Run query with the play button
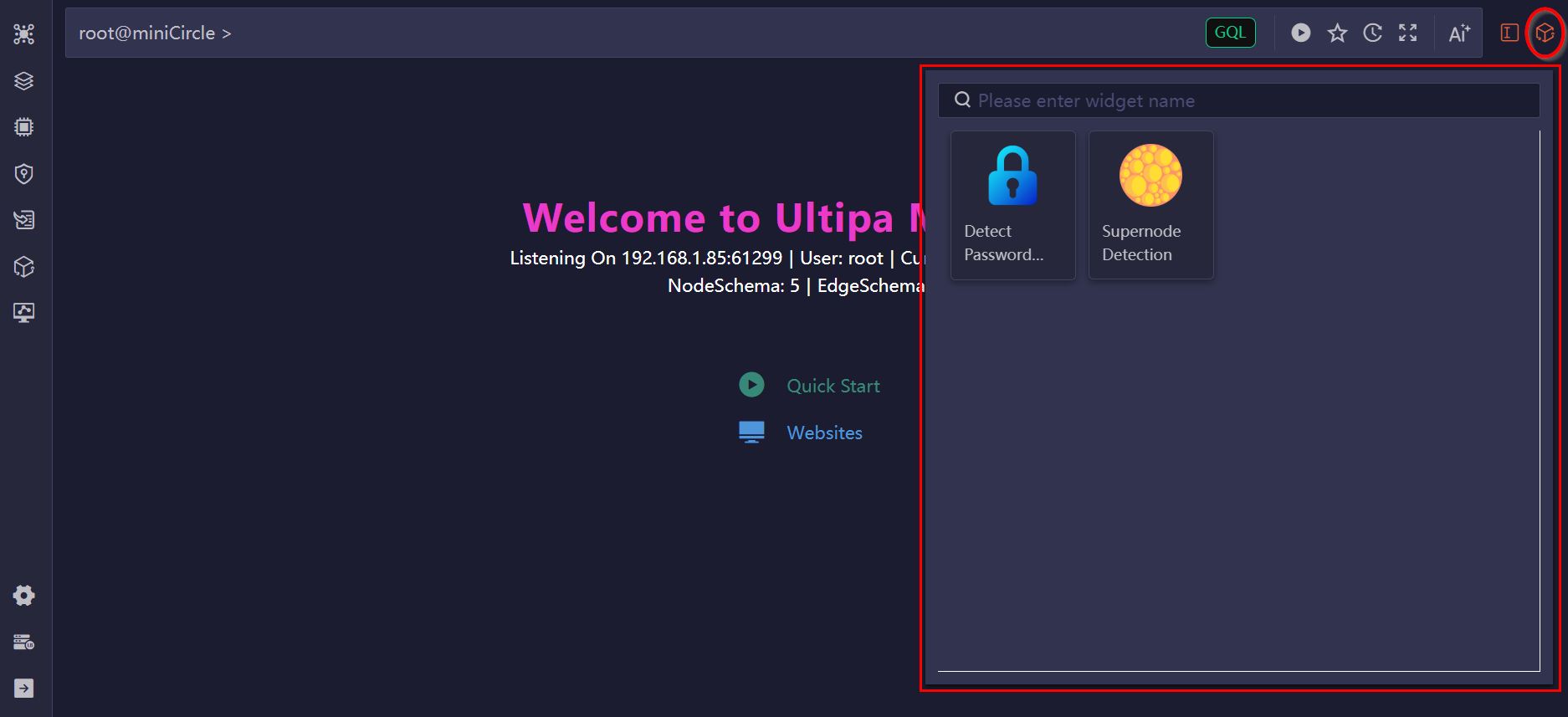 tap(1300, 33)
